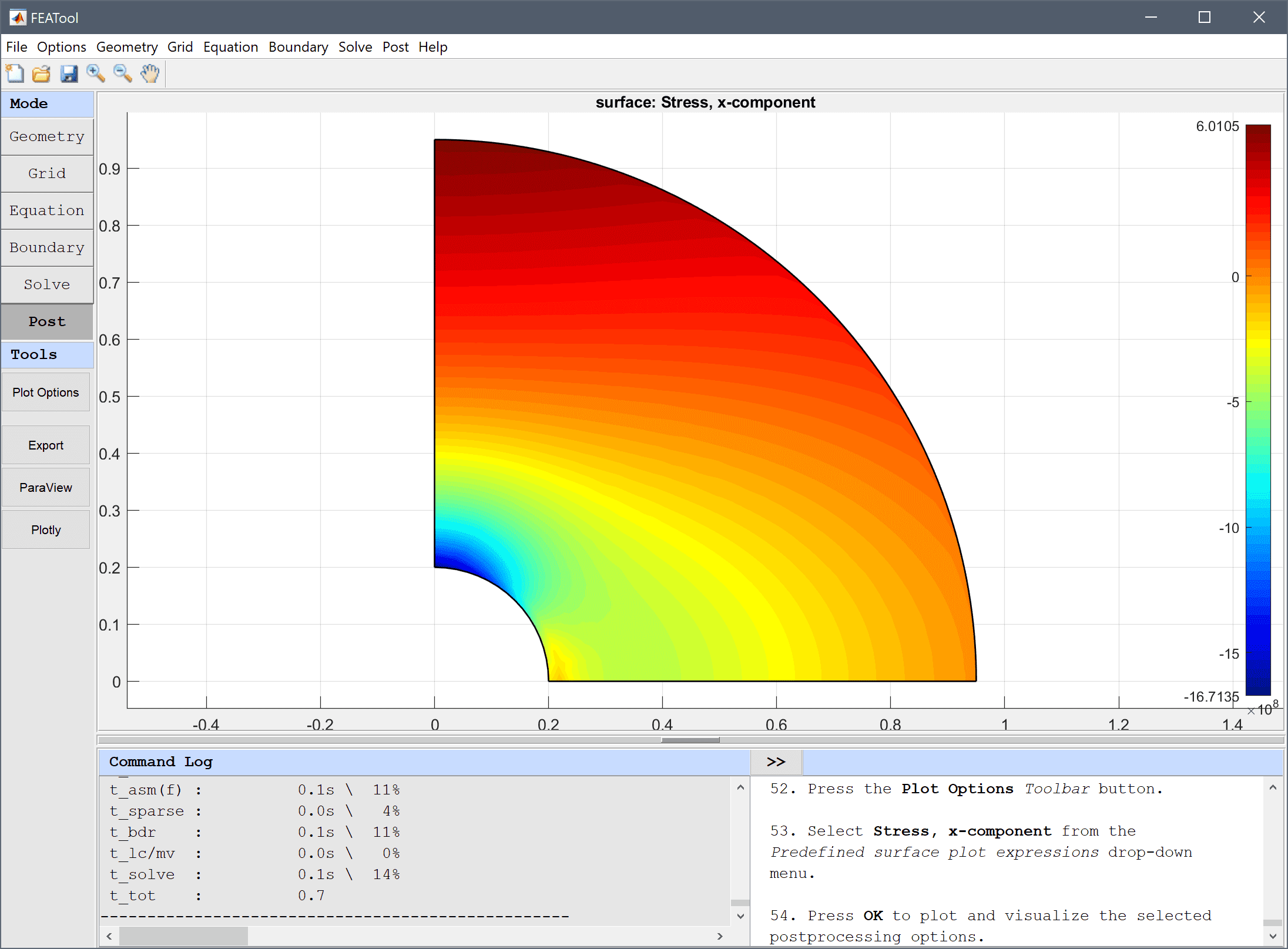
Task: Close the FEATool window
Action: pyautogui.click(x=1259, y=17)
